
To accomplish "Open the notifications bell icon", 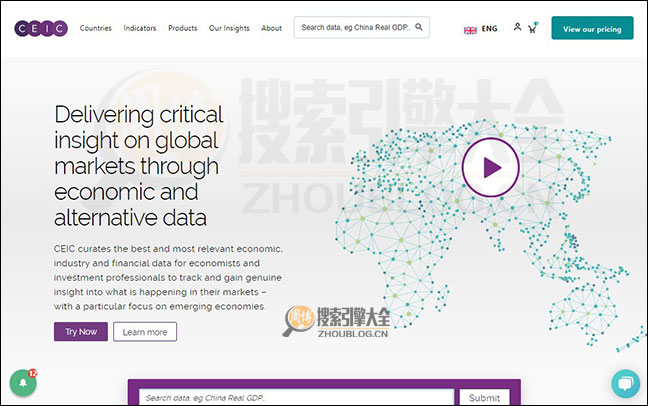I will 23,383.
